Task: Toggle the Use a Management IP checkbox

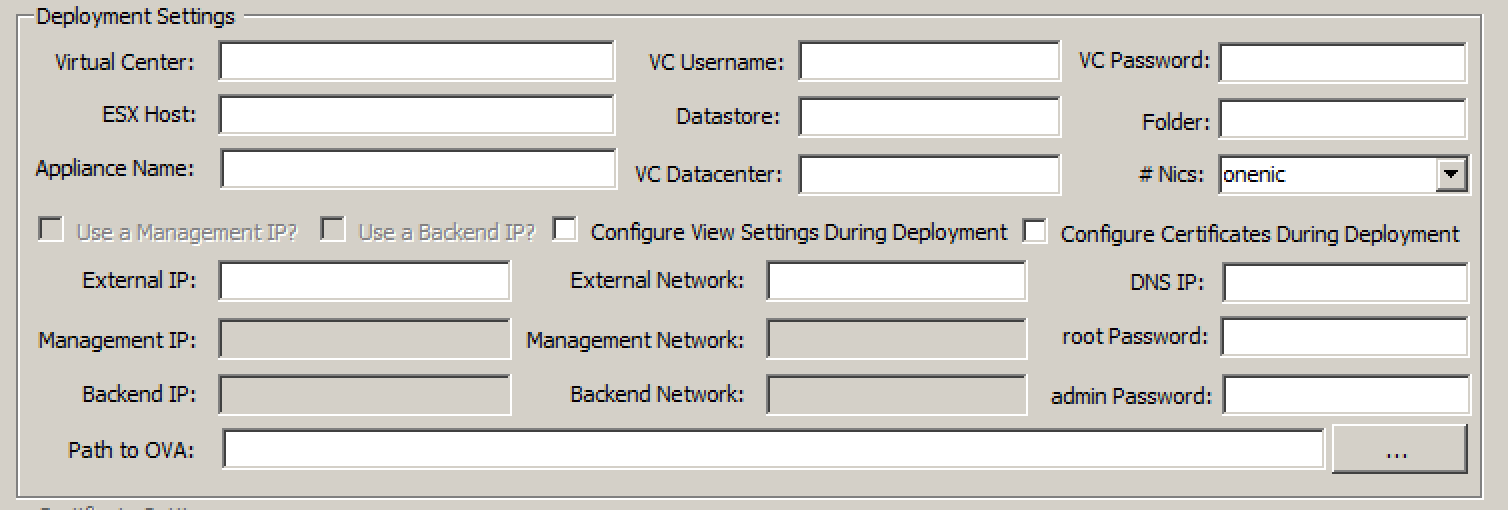Action: point(50,231)
